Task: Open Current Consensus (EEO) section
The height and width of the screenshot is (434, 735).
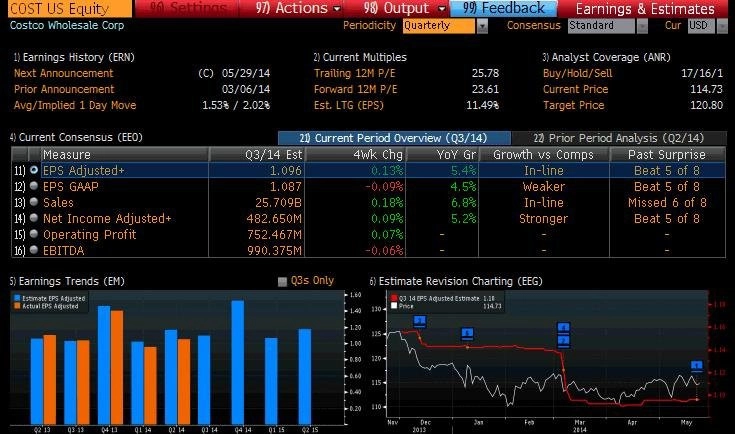Action: click(76, 137)
